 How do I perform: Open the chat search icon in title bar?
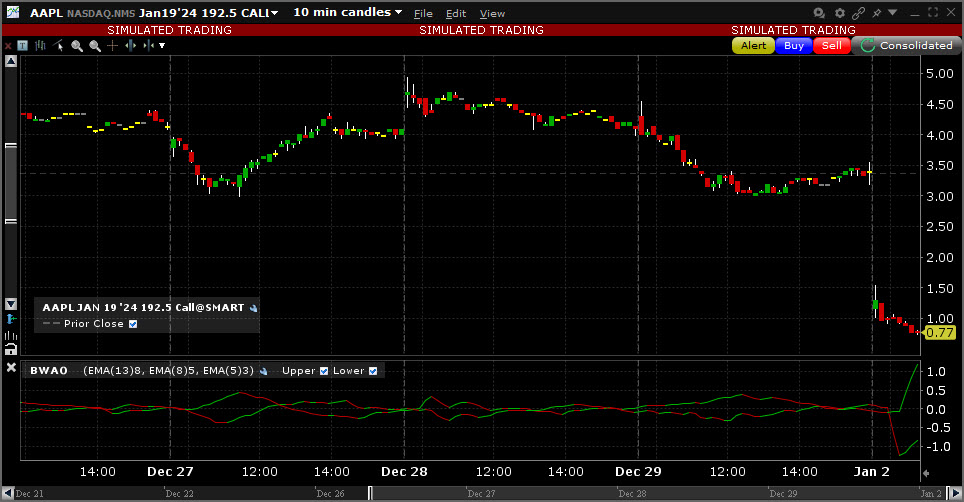[819, 13]
